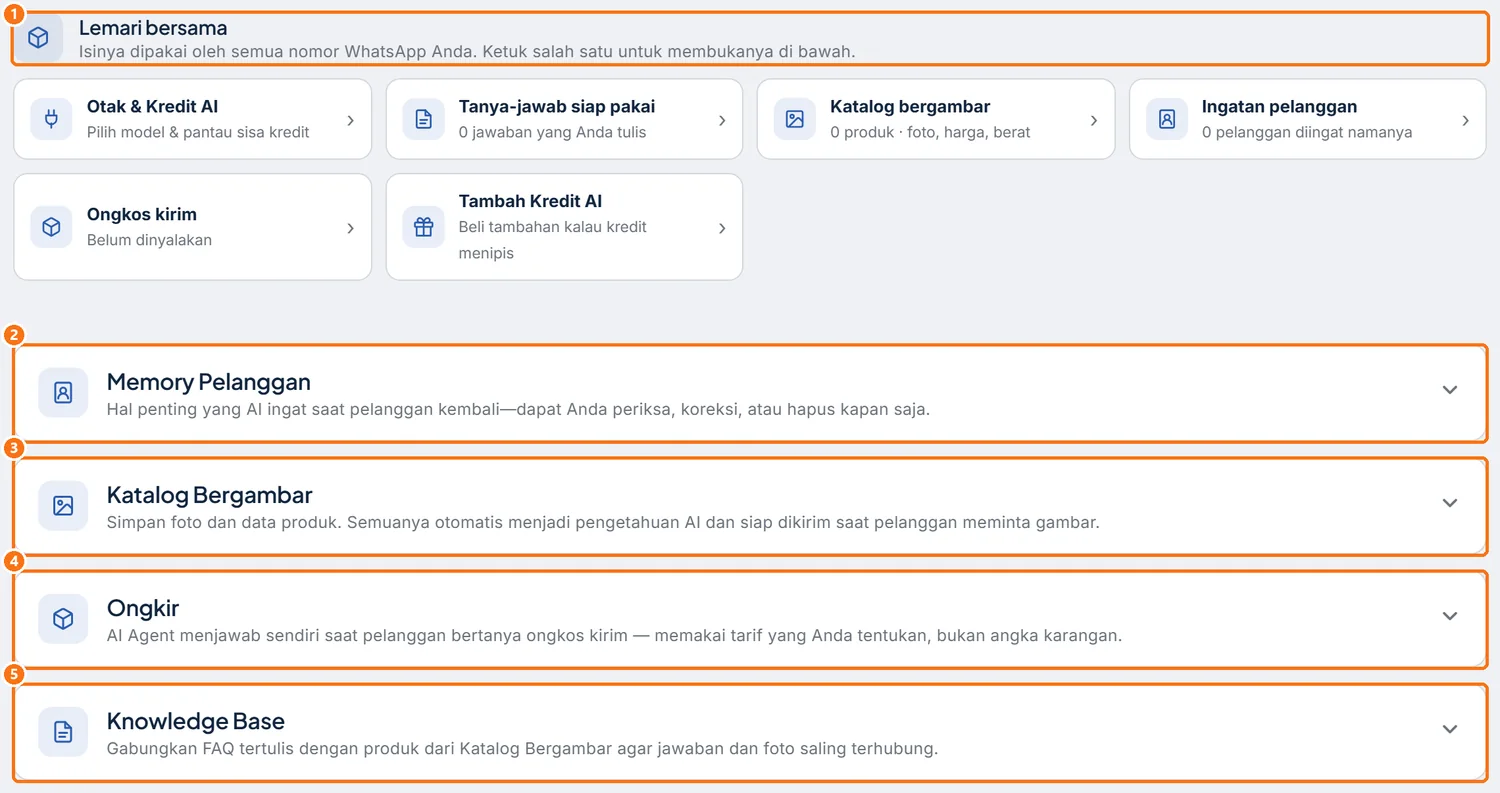Select the Ongkos kirim card title
The width and height of the screenshot is (1500, 793).
142,214
